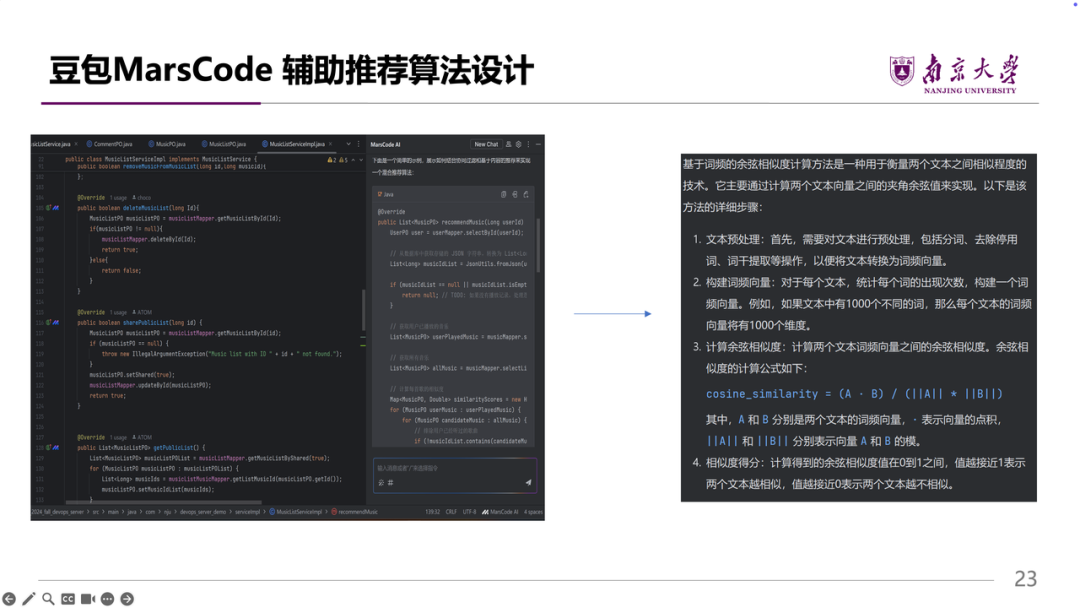Image resolution: width=1080 pixels, height=608 pixels.
Task: Click New Chat in MarsCode AI panel
Action: point(486,144)
